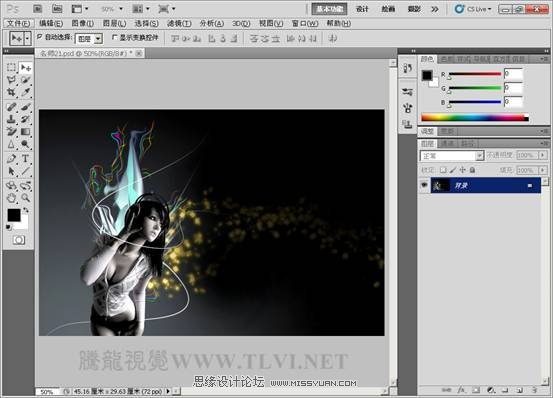Activate Essentials workspace button
The height and width of the screenshot is (398, 553).
point(329,9)
